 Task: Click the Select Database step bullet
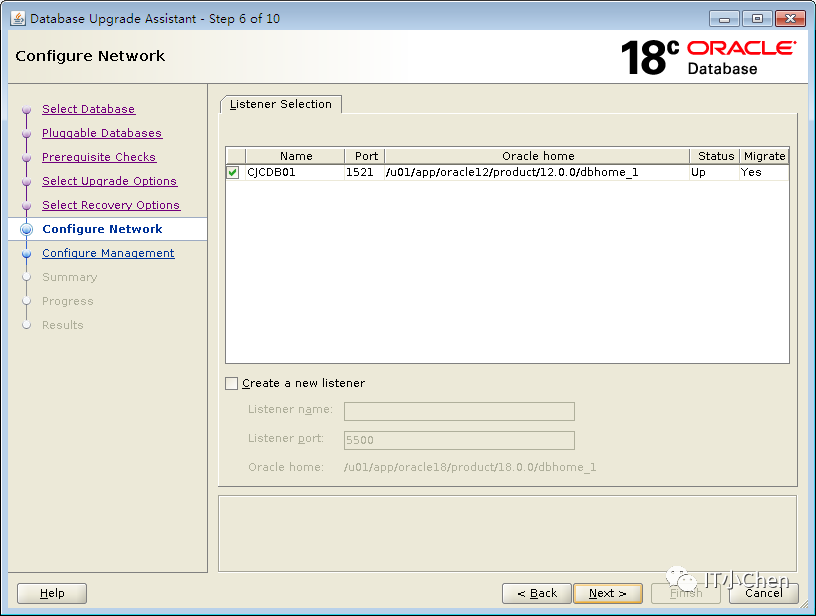coord(27,110)
